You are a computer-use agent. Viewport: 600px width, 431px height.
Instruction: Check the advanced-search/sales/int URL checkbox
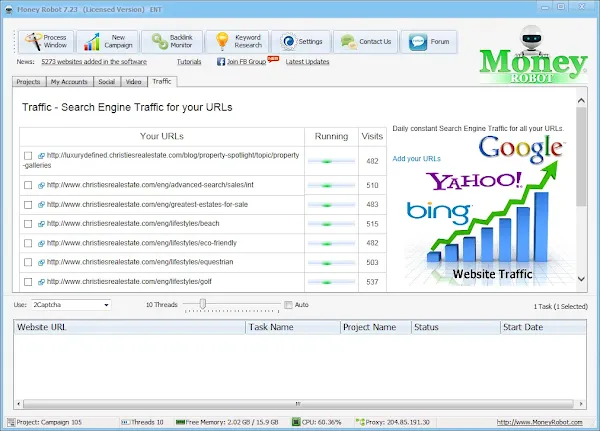click(x=28, y=185)
